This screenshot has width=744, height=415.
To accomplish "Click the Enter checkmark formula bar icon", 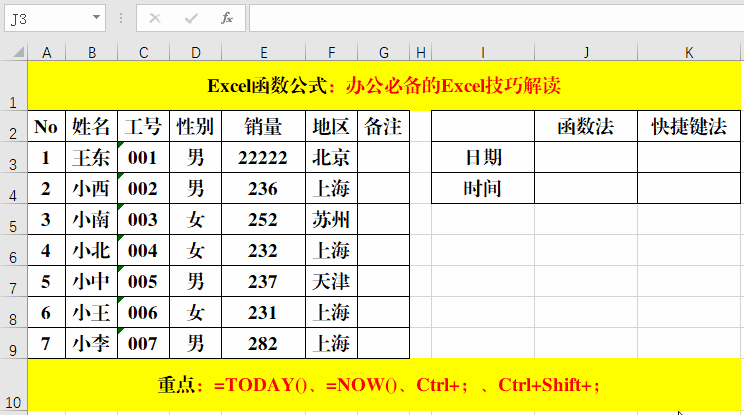I will (191, 18).
